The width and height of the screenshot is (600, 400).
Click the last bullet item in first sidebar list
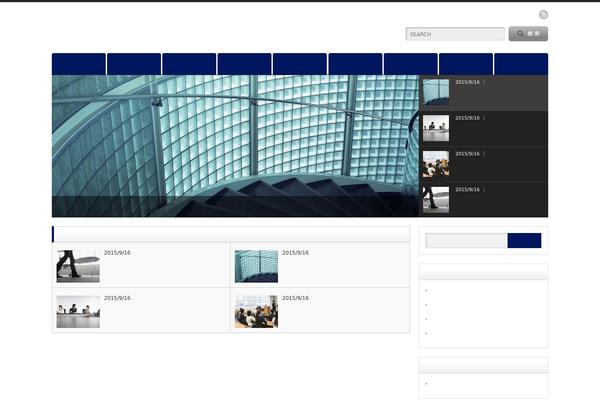tap(427, 333)
